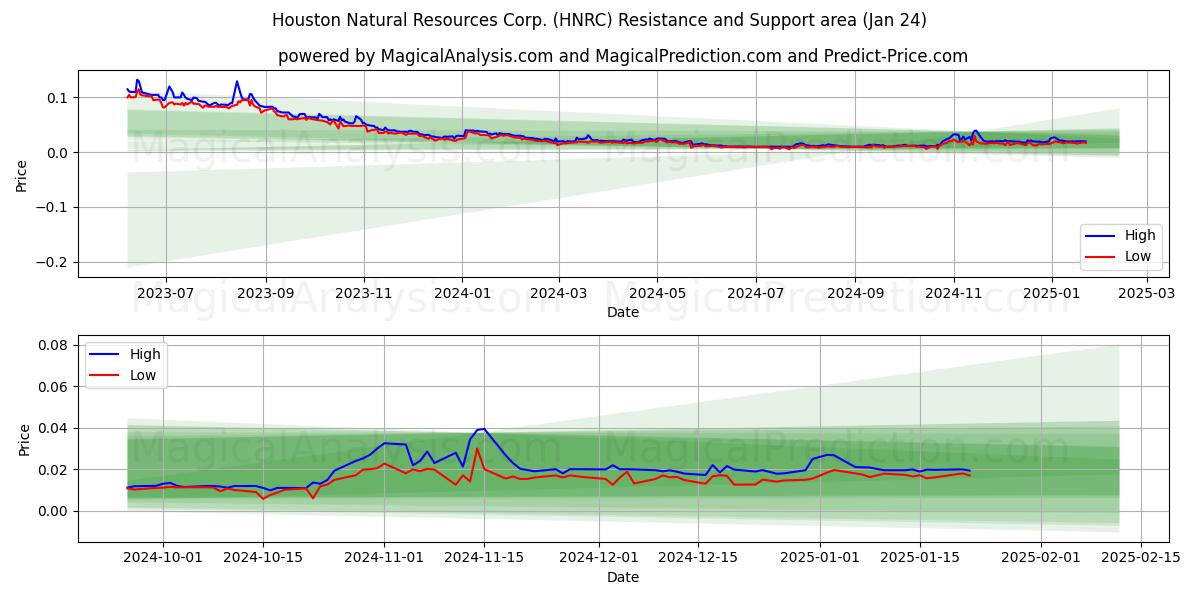Click the '2025-02-01' tick label
Viewport: 1200px width, 600px height.
1041,559
